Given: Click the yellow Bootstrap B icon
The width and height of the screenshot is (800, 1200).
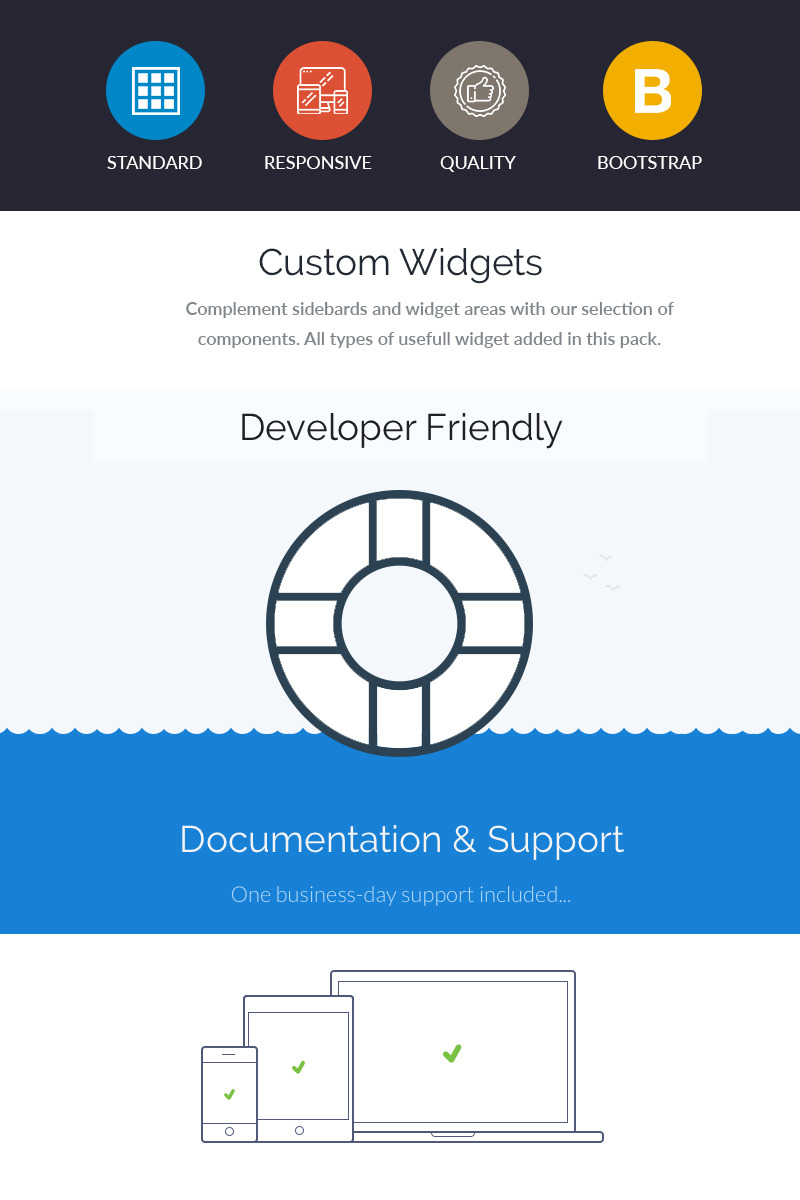Looking at the screenshot, I should click(652, 91).
